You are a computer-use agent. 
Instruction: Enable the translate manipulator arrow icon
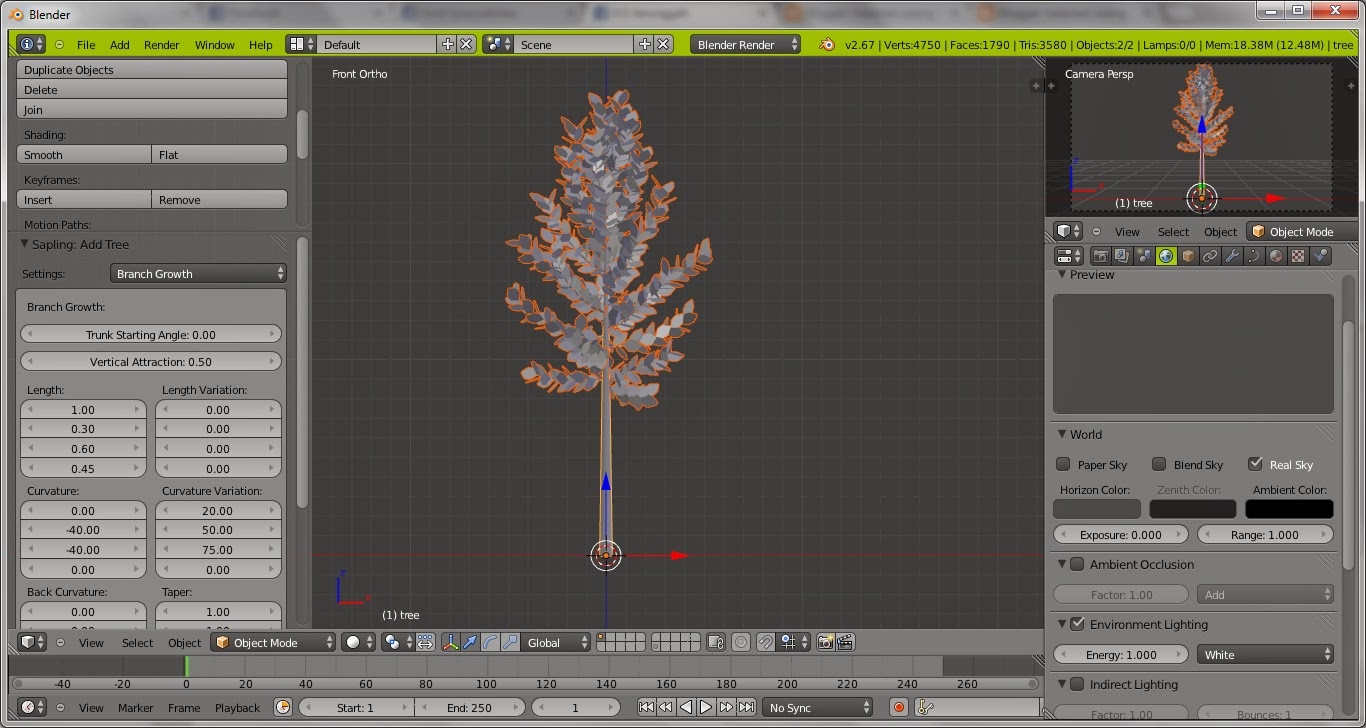pyautogui.click(x=470, y=642)
